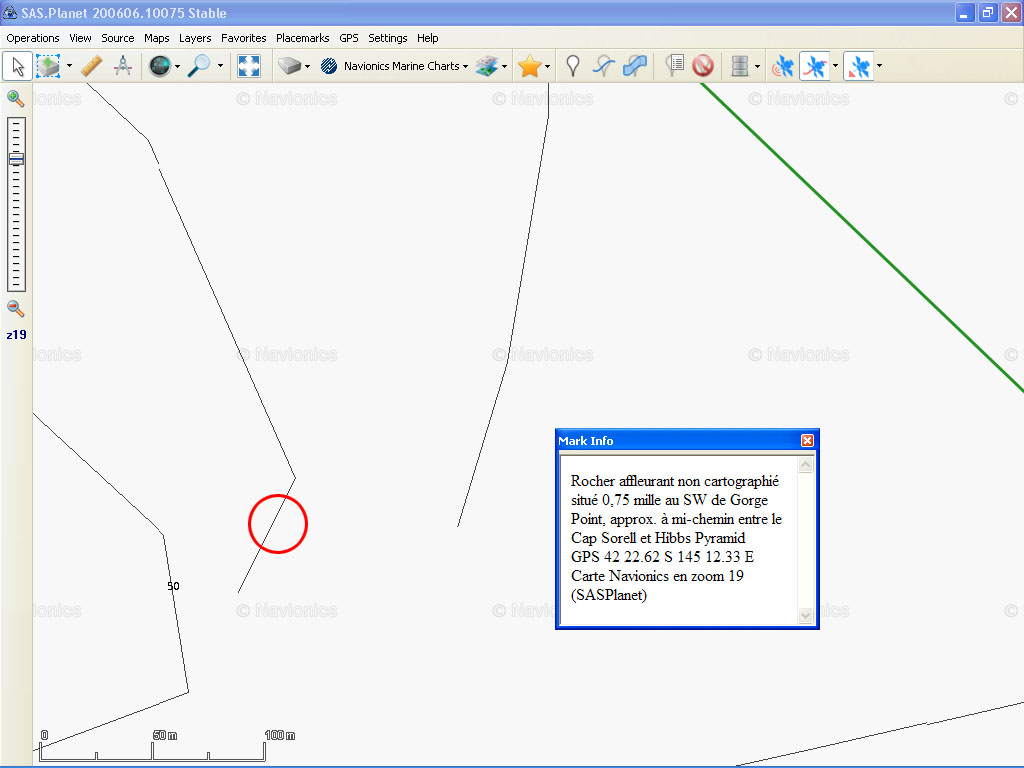Click the yellow star favorites icon
The width and height of the screenshot is (1024, 768).
(530, 66)
